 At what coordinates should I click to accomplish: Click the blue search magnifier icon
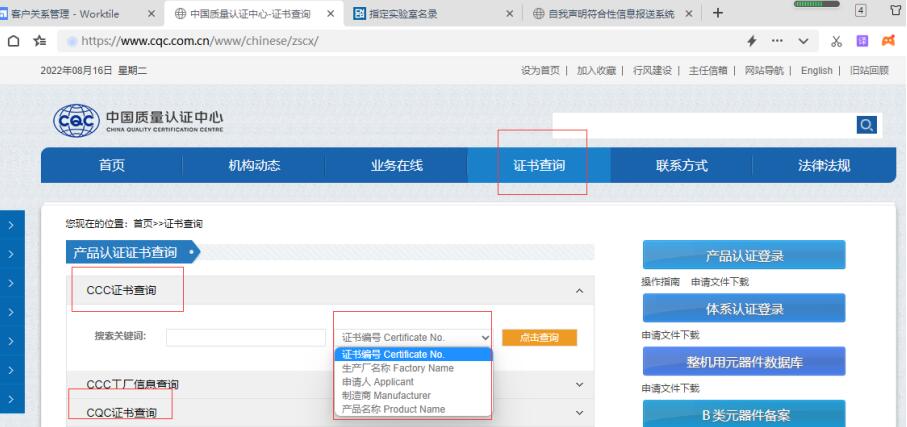point(867,125)
